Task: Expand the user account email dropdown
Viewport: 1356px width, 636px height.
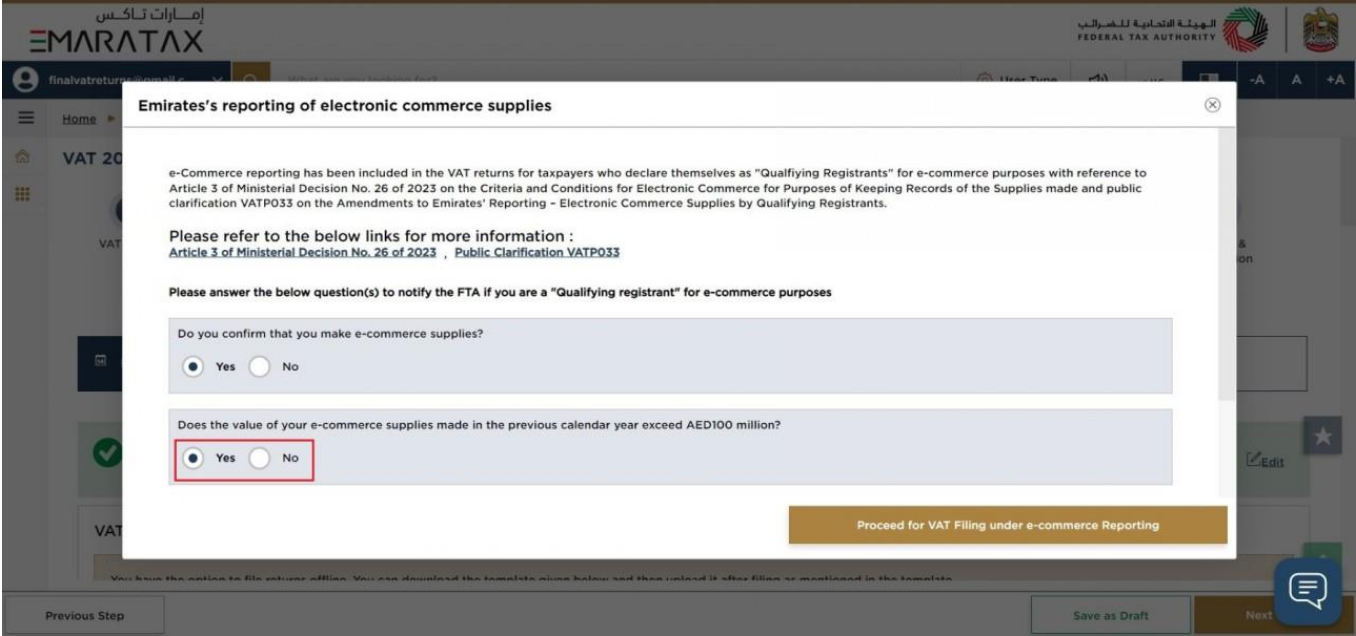Action: point(219,82)
